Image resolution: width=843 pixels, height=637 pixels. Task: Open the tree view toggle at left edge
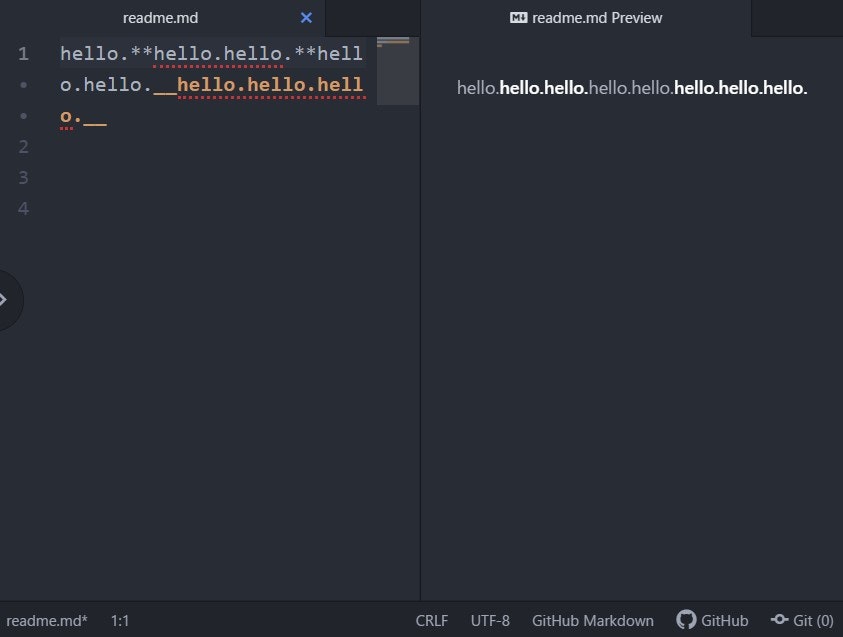click(x=6, y=300)
